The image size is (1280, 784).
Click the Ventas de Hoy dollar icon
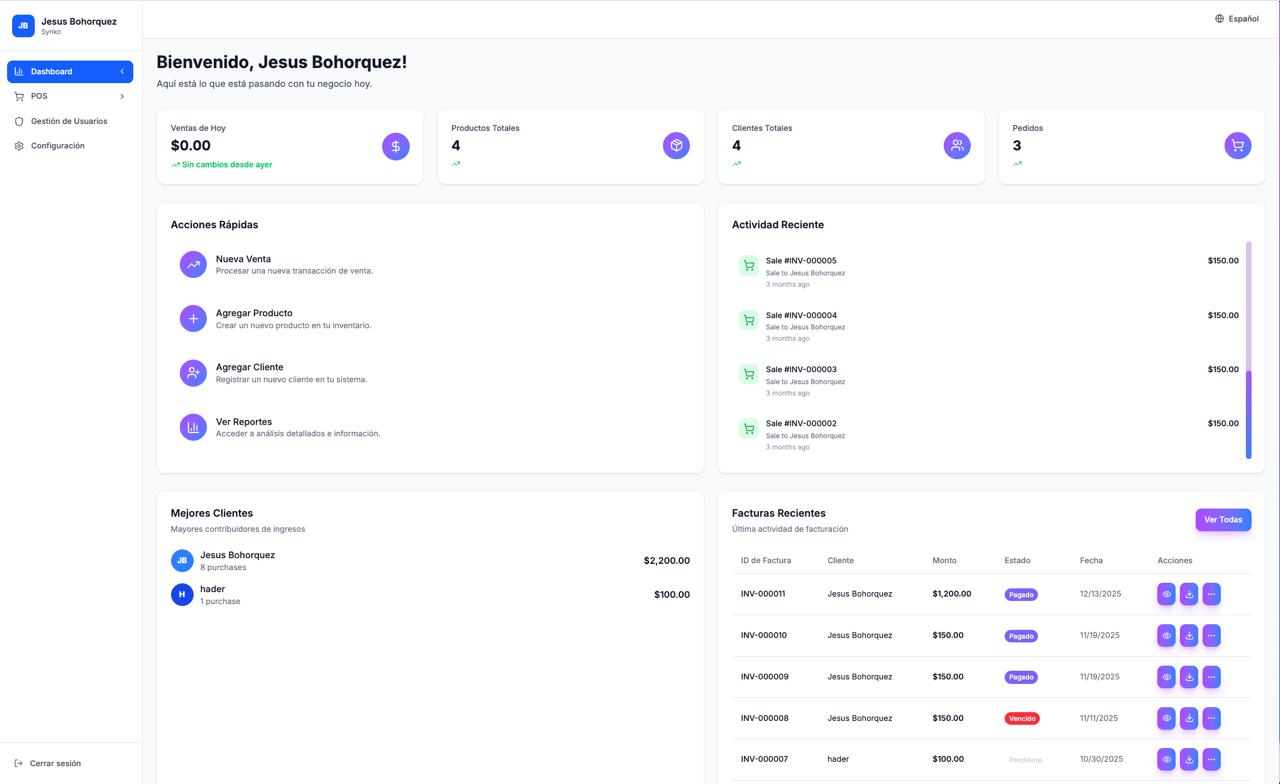click(x=396, y=146)
